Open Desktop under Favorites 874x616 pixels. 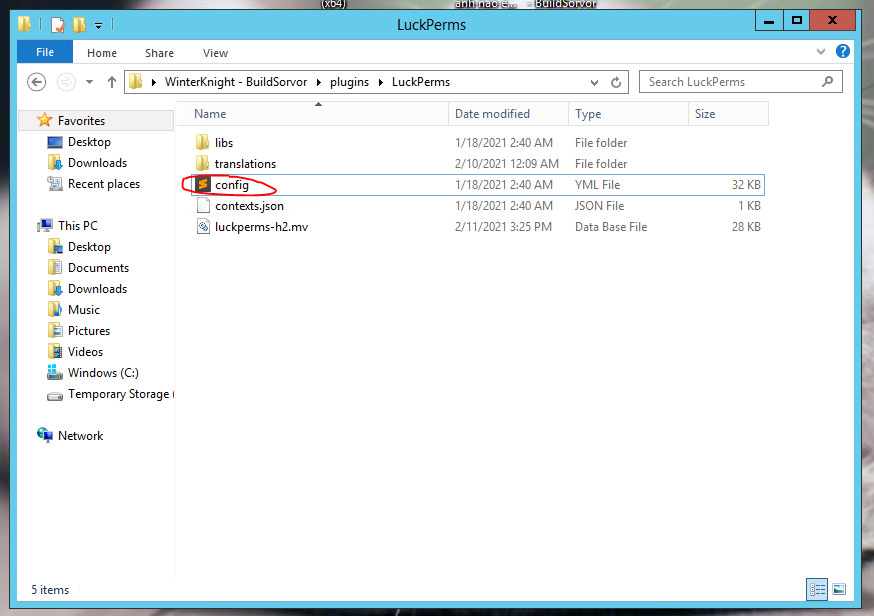point(89,142)
